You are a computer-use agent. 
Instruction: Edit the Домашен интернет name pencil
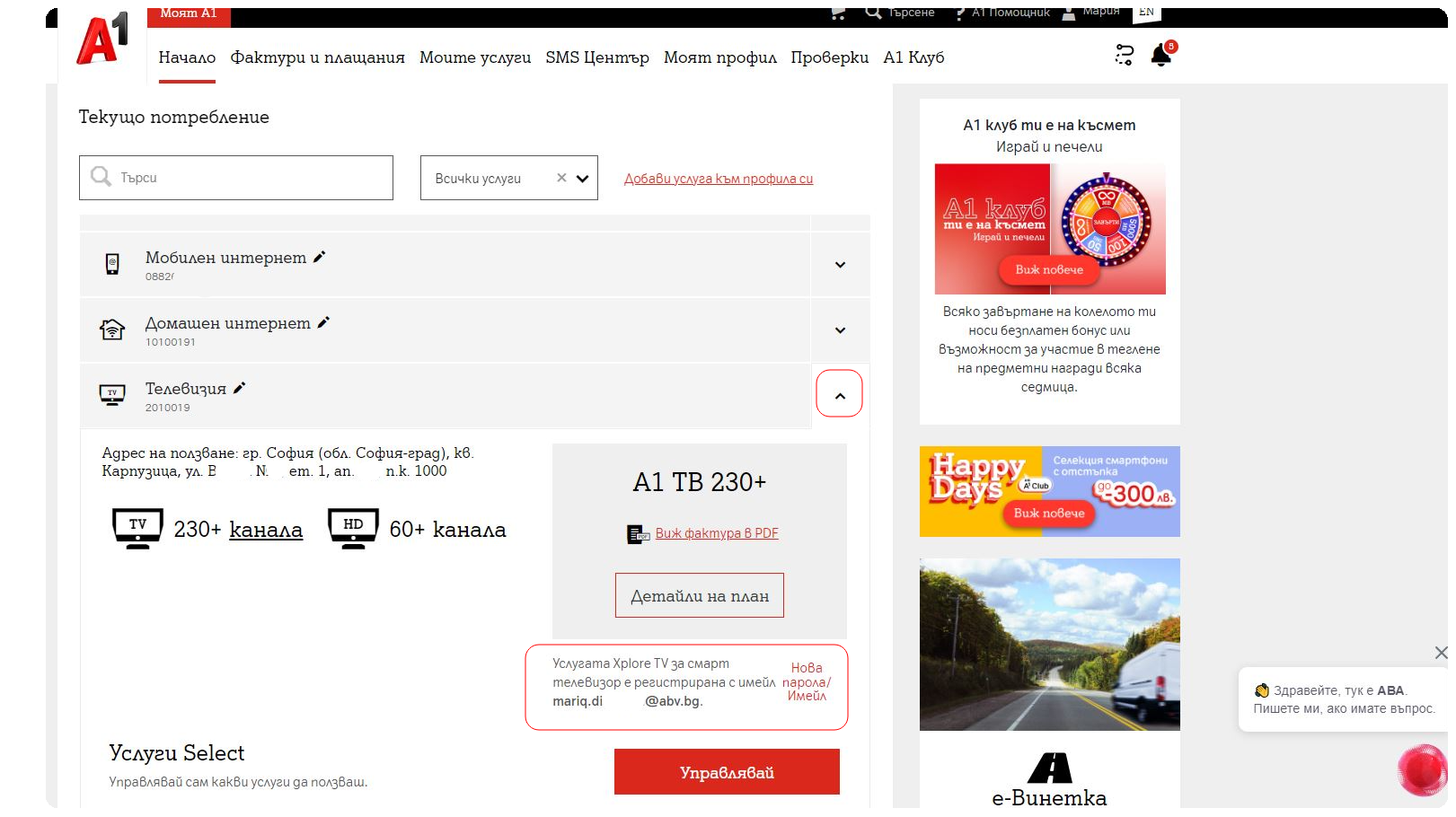click(x=323, y=322)
